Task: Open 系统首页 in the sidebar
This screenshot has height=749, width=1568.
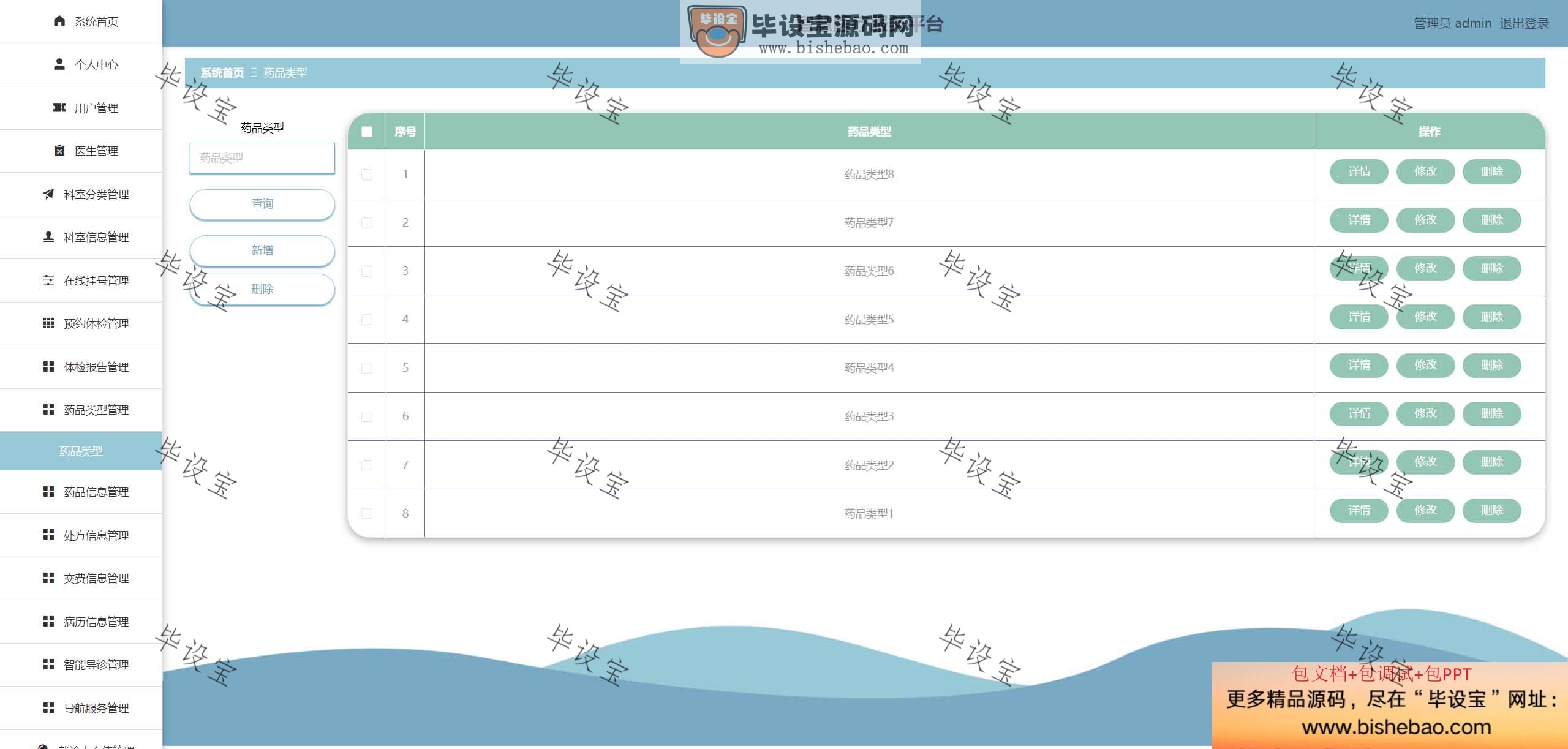Action: [81, 21]
